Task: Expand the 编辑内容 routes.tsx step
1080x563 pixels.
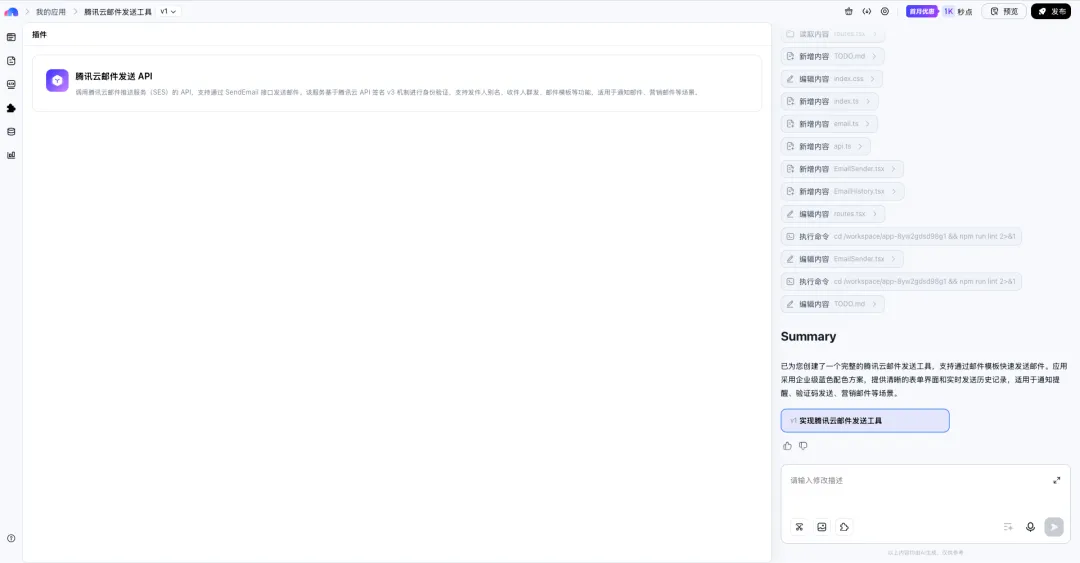Action: pyautogui.click(x=833, y=214)
